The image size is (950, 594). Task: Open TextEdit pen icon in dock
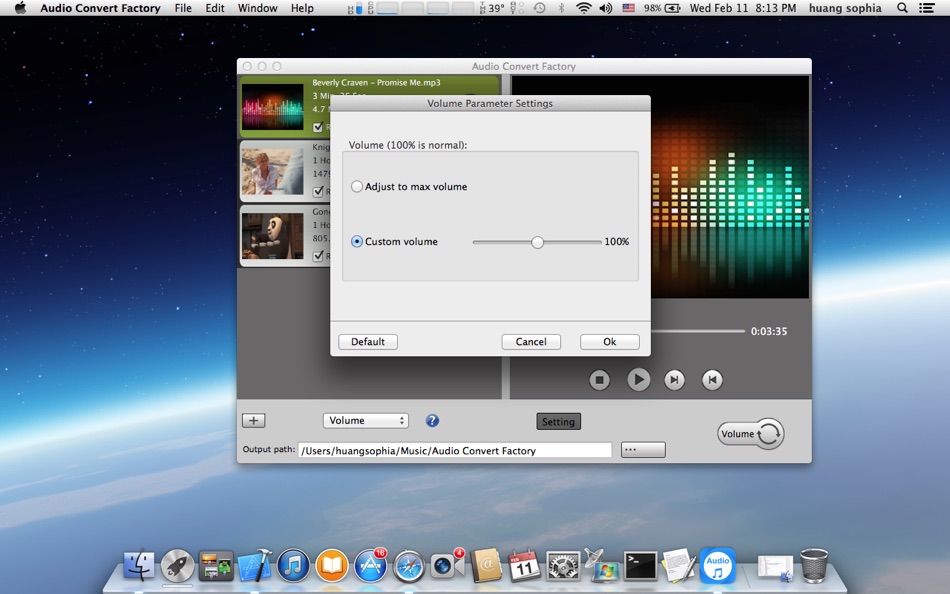[679, 565]
